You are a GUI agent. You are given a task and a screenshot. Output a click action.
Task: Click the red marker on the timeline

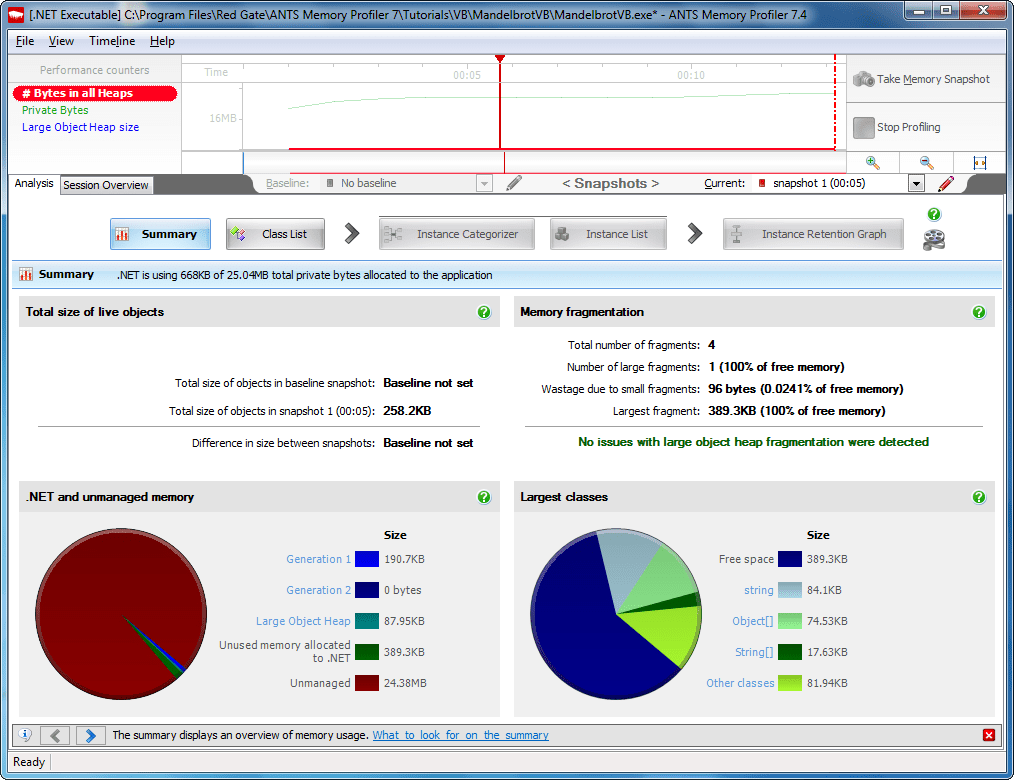coord(500,60)
